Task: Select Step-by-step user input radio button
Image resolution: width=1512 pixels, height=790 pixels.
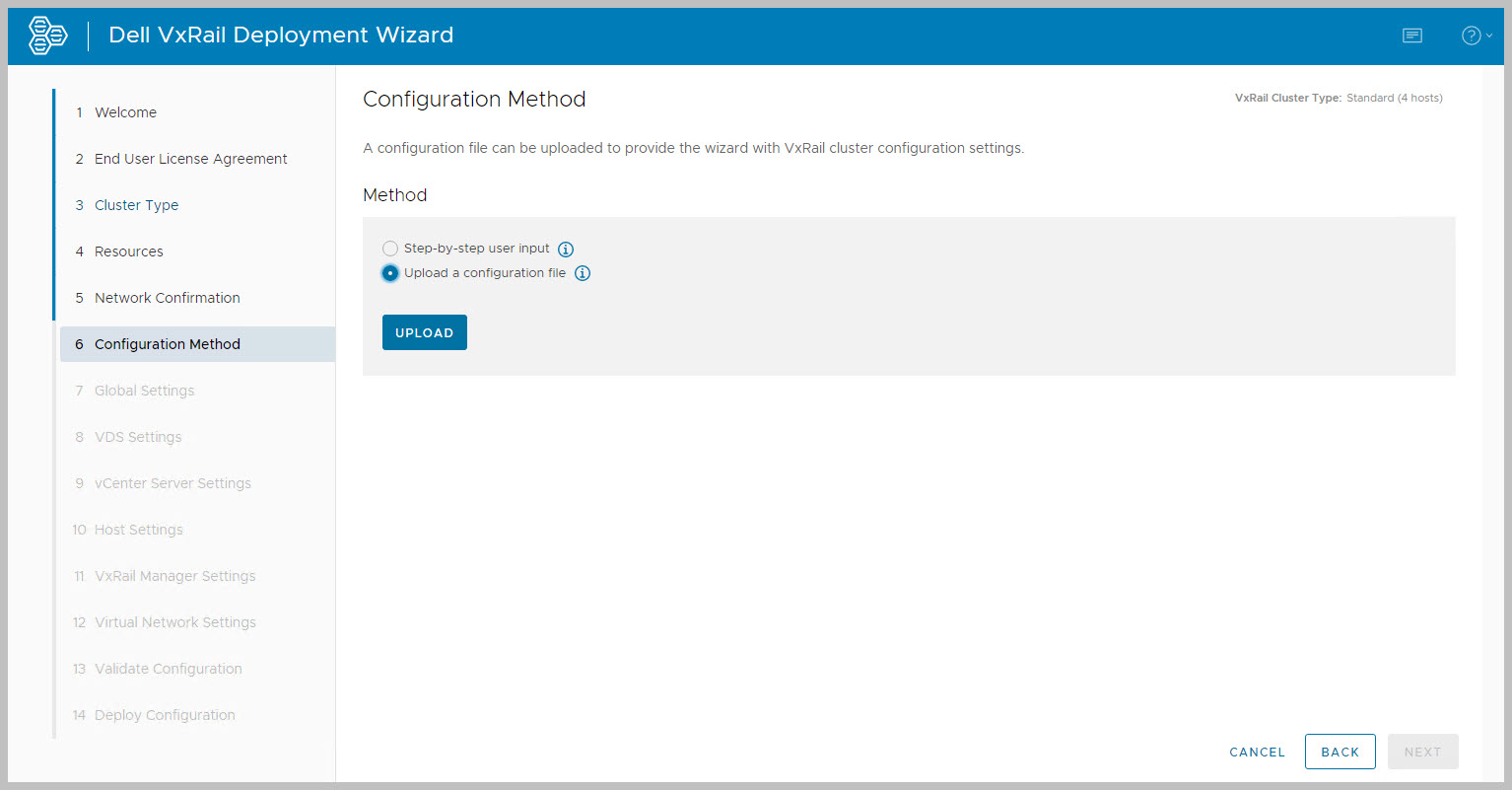Action: 390,249
